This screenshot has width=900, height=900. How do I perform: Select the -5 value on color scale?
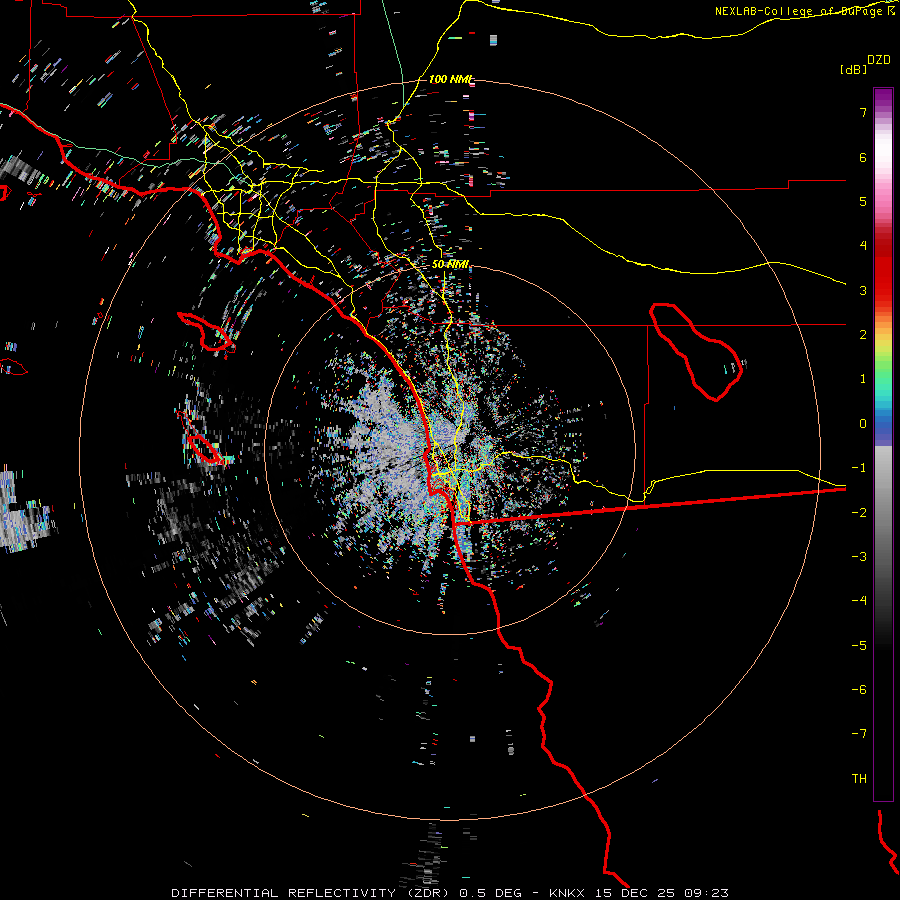pos(859,646)
